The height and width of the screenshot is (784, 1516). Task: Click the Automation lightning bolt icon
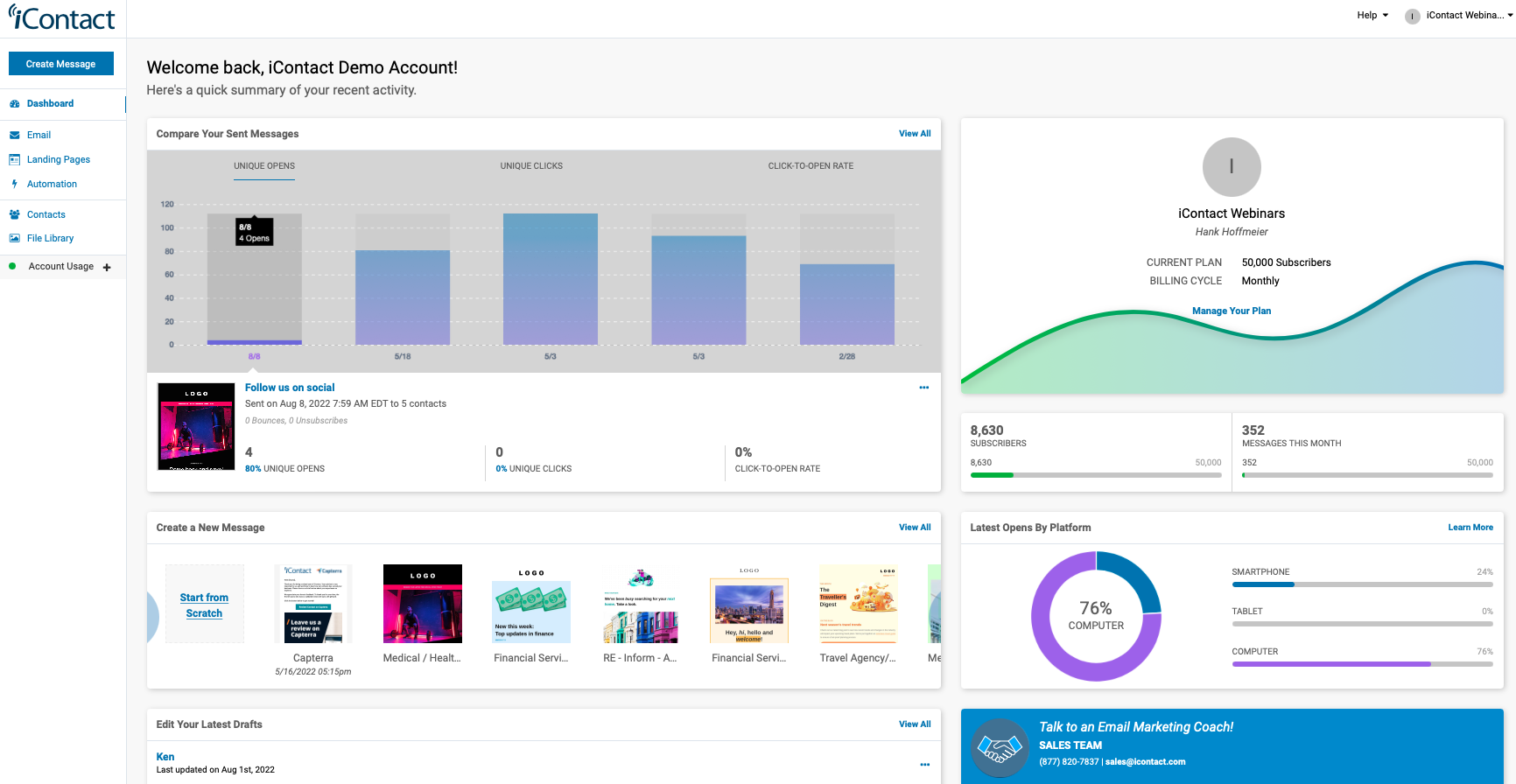click(x=15, y=185)
